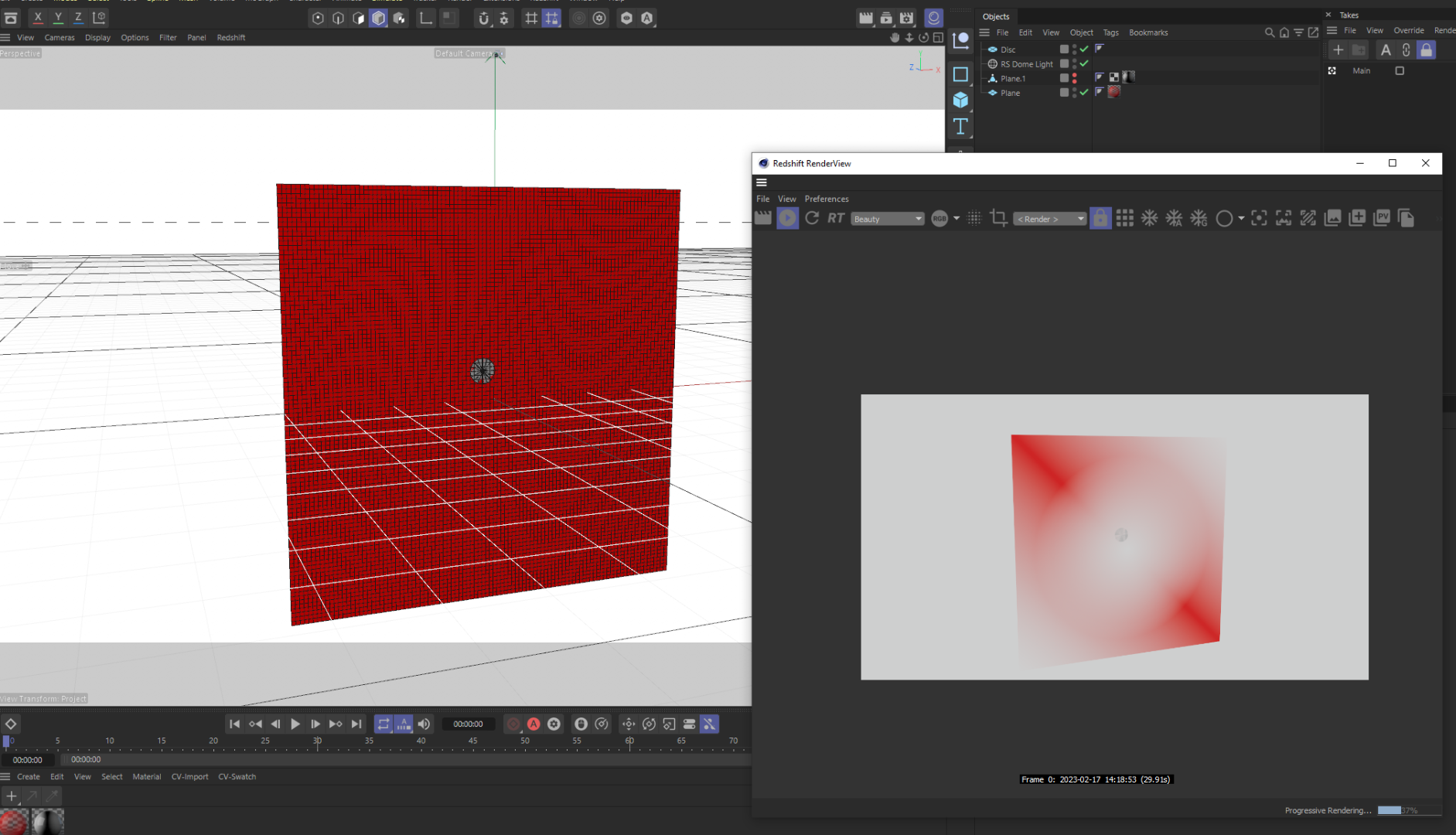Click the new material plus button

(x=11, y=796)
